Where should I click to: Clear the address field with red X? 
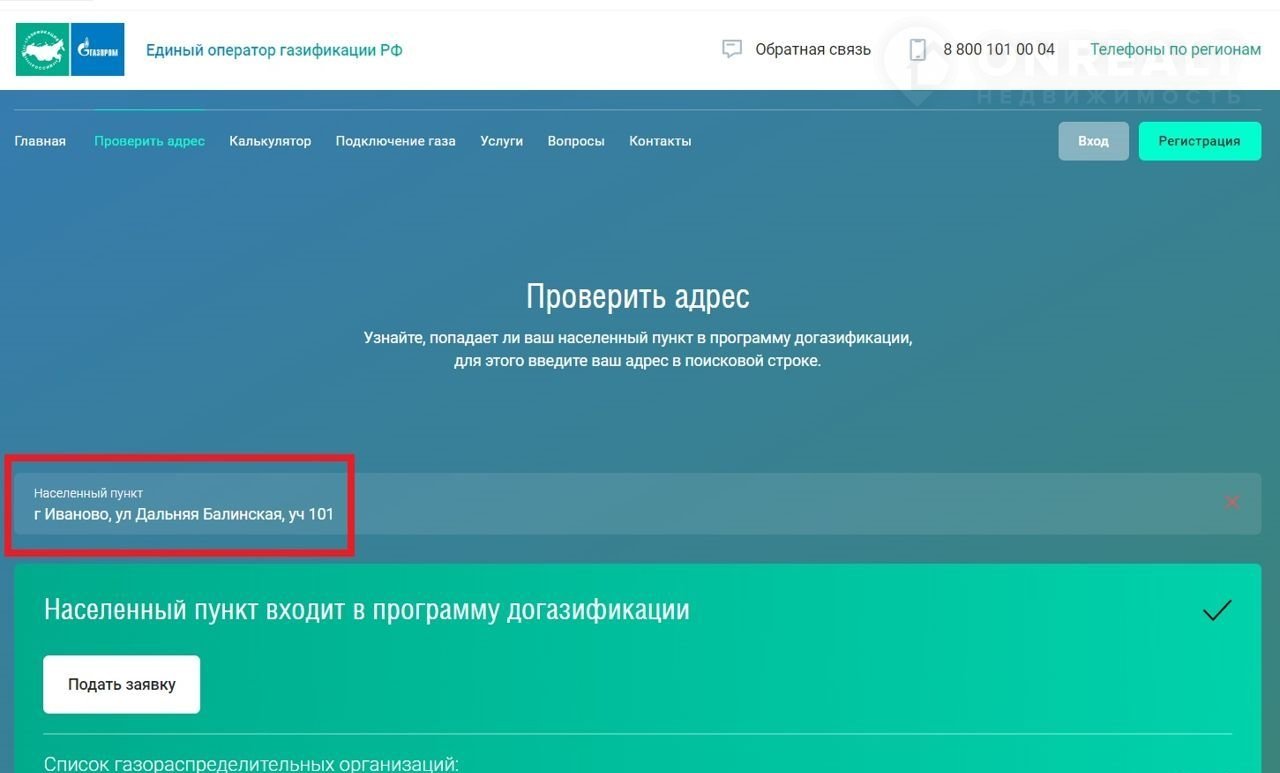tap(1232, 502)
